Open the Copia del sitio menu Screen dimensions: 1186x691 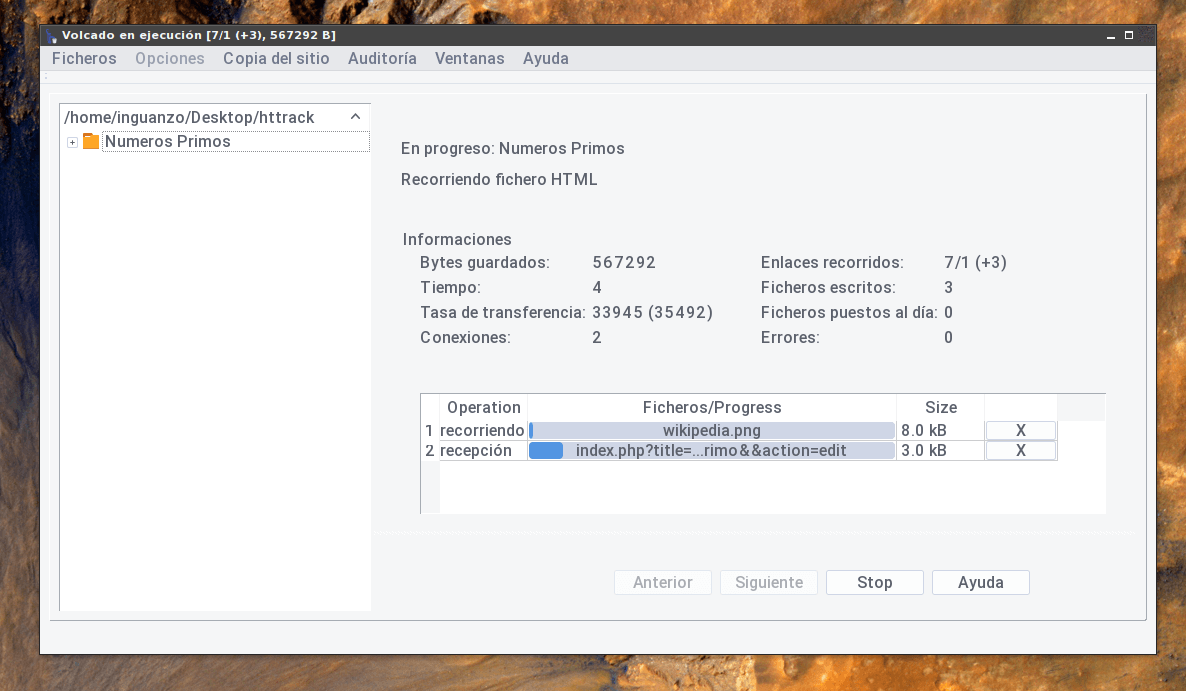(x=276, y=58)
